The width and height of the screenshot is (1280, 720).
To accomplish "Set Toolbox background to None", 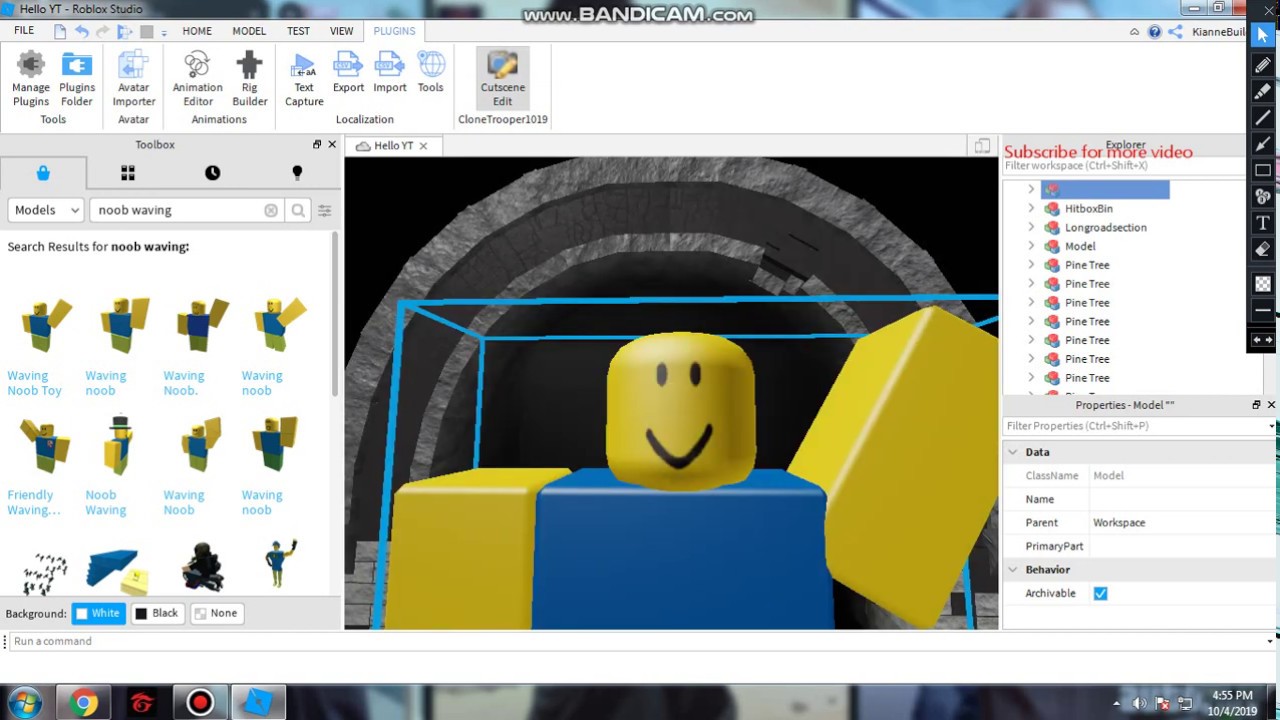I will pyautogui.click(x=216, y=613).
